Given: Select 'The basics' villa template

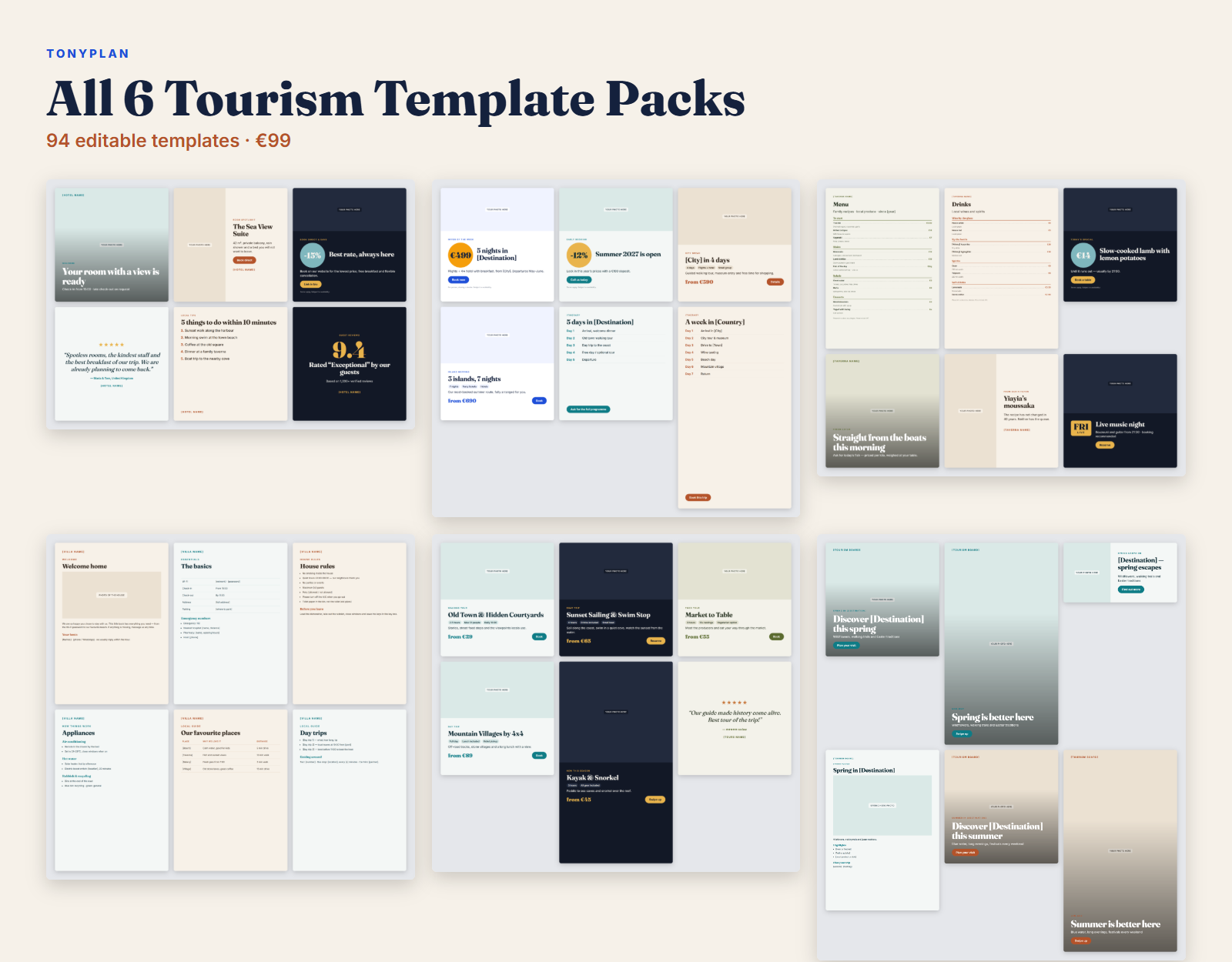Looking at the screenshot, I should [230, 623].
